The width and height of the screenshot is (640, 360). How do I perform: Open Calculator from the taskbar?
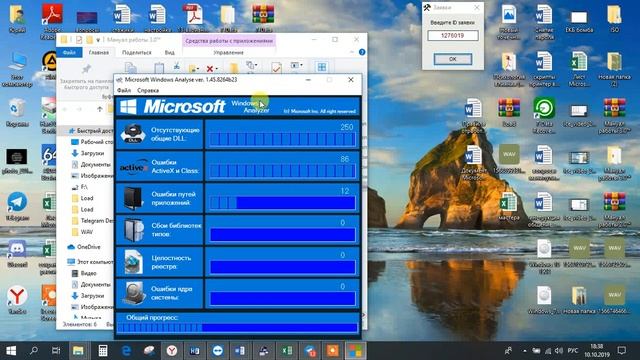pyautogui.click(x=103, y=351)
